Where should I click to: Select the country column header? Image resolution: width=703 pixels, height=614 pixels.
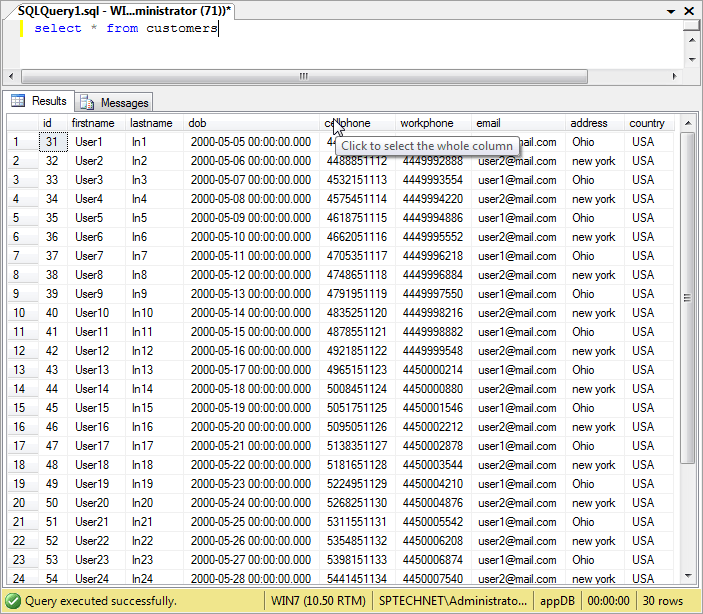pyautogui.click(x=649, y=123)
